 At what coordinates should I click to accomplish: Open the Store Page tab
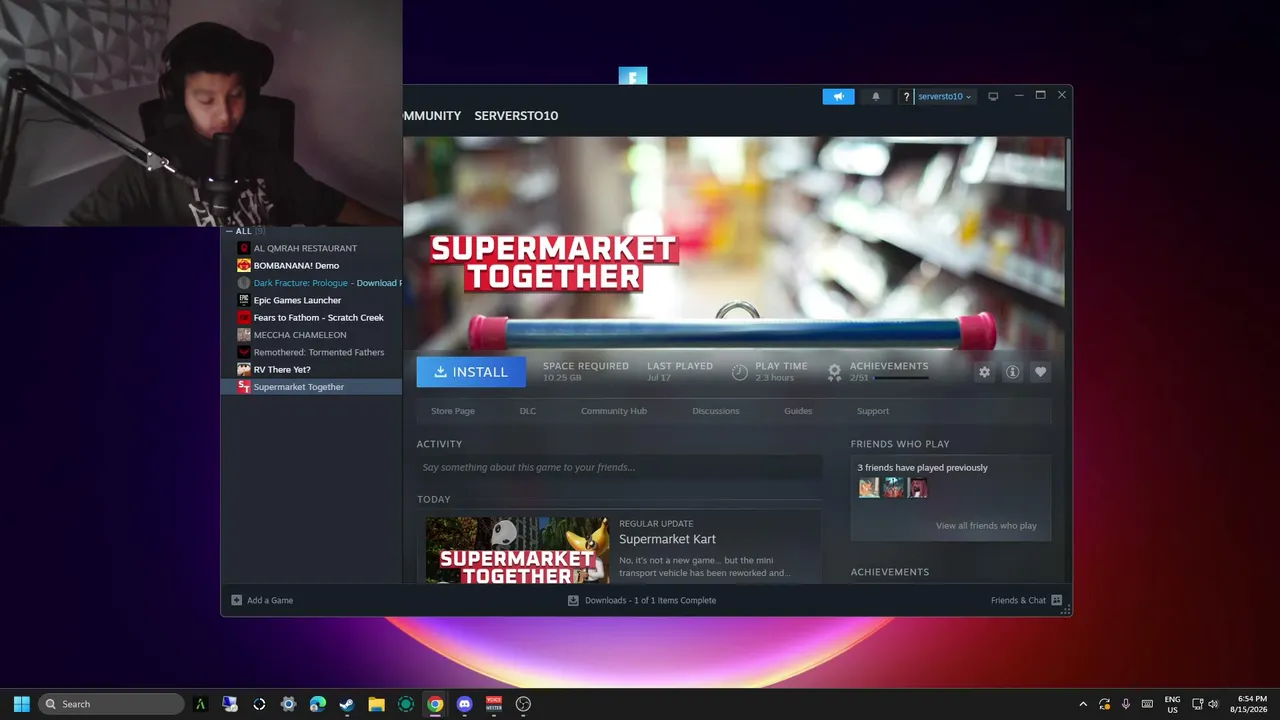(x=453, y=411)
